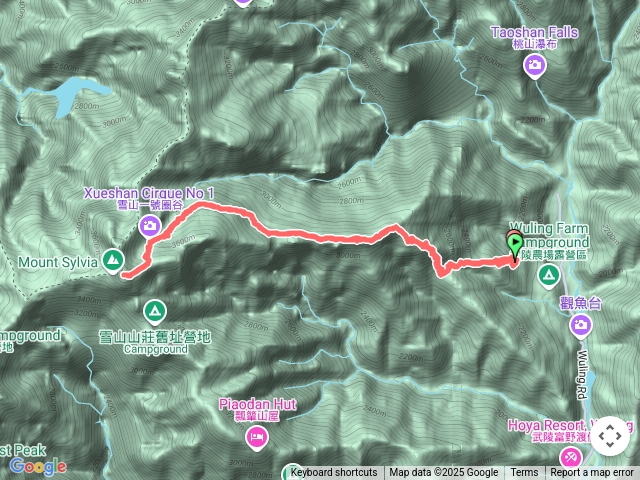640x480 pixels.
Task: Click the Piaodan Hut text label
Action: pyautogui.click(x=258, y=404)
